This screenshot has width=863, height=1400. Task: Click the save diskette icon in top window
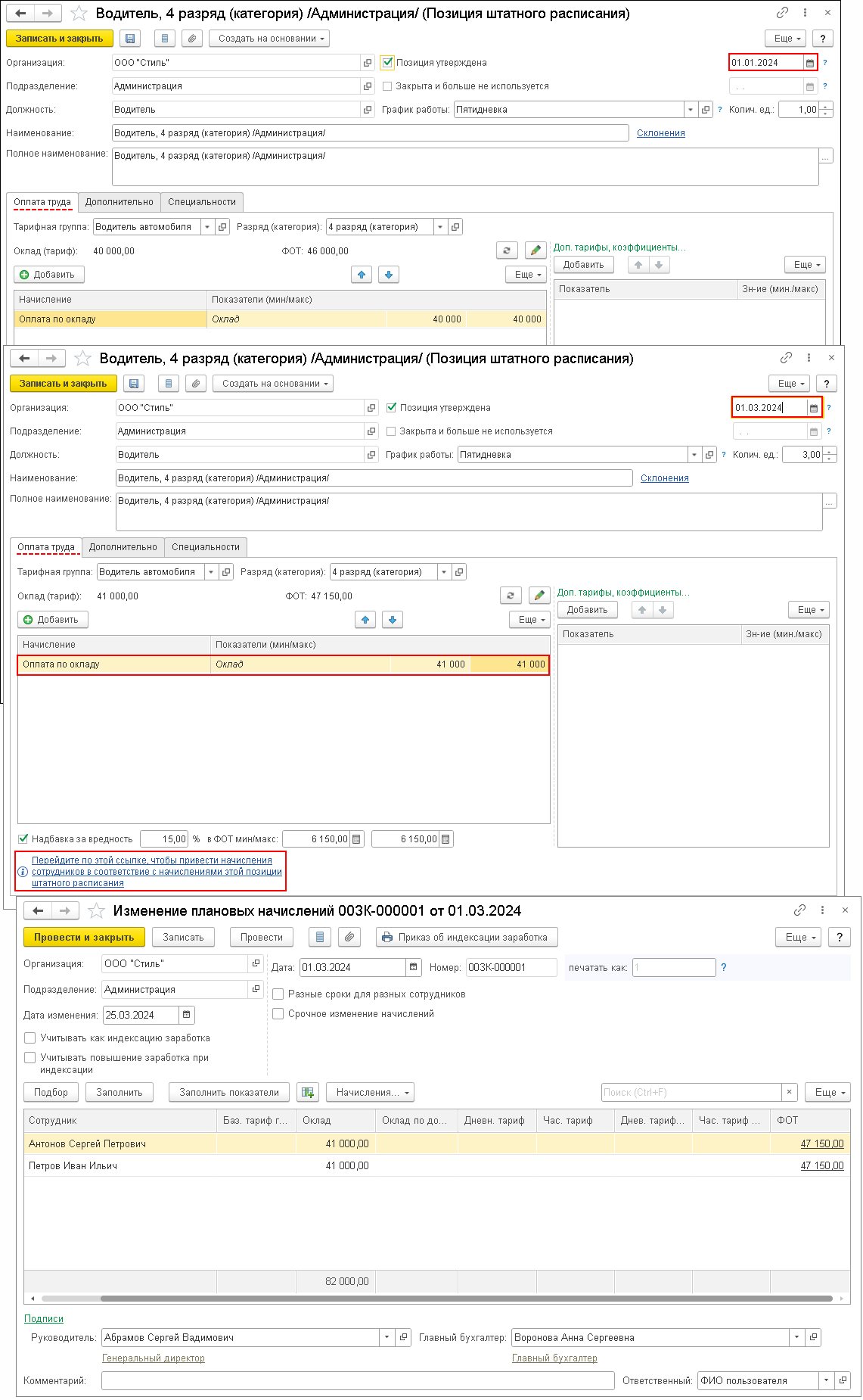[x=130, y=39]
